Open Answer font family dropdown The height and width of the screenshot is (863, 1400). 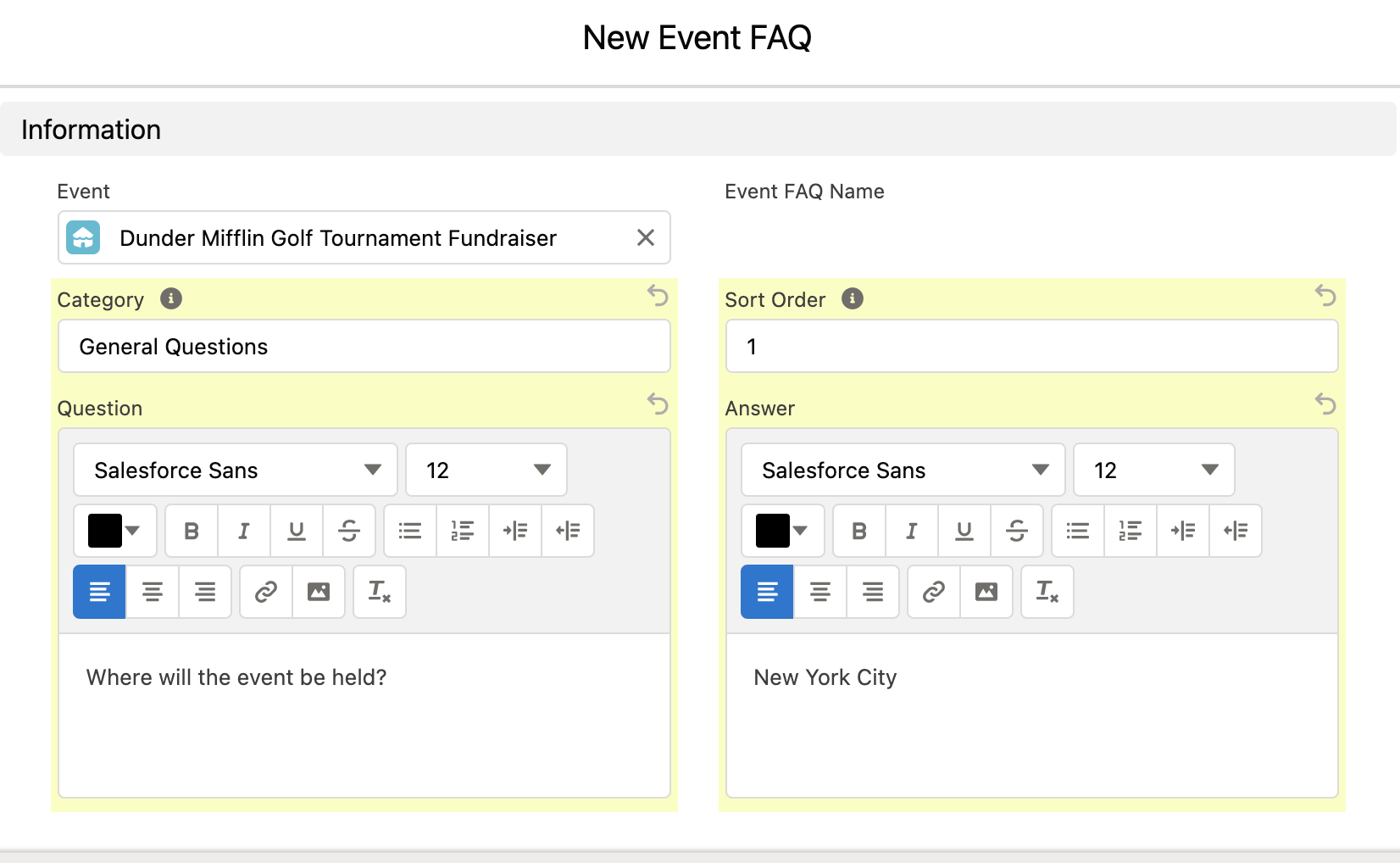tap(903, 470)
